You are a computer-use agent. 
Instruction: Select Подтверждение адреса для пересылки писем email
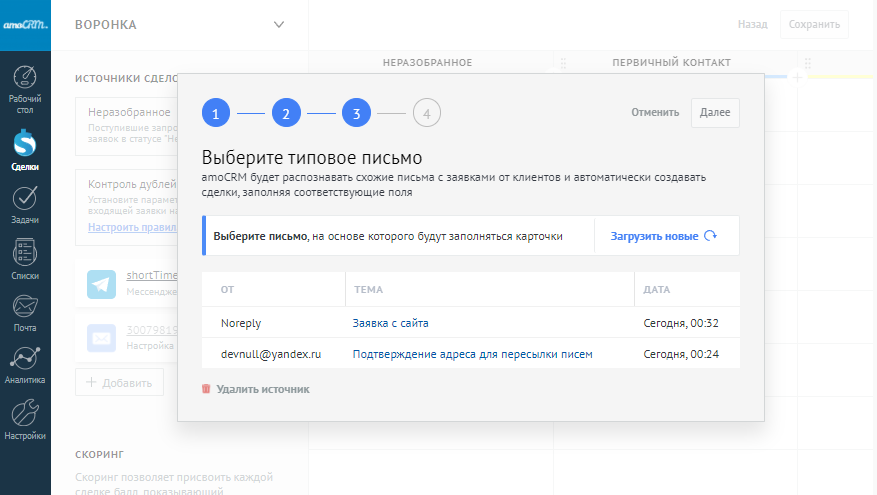(472, 354)
